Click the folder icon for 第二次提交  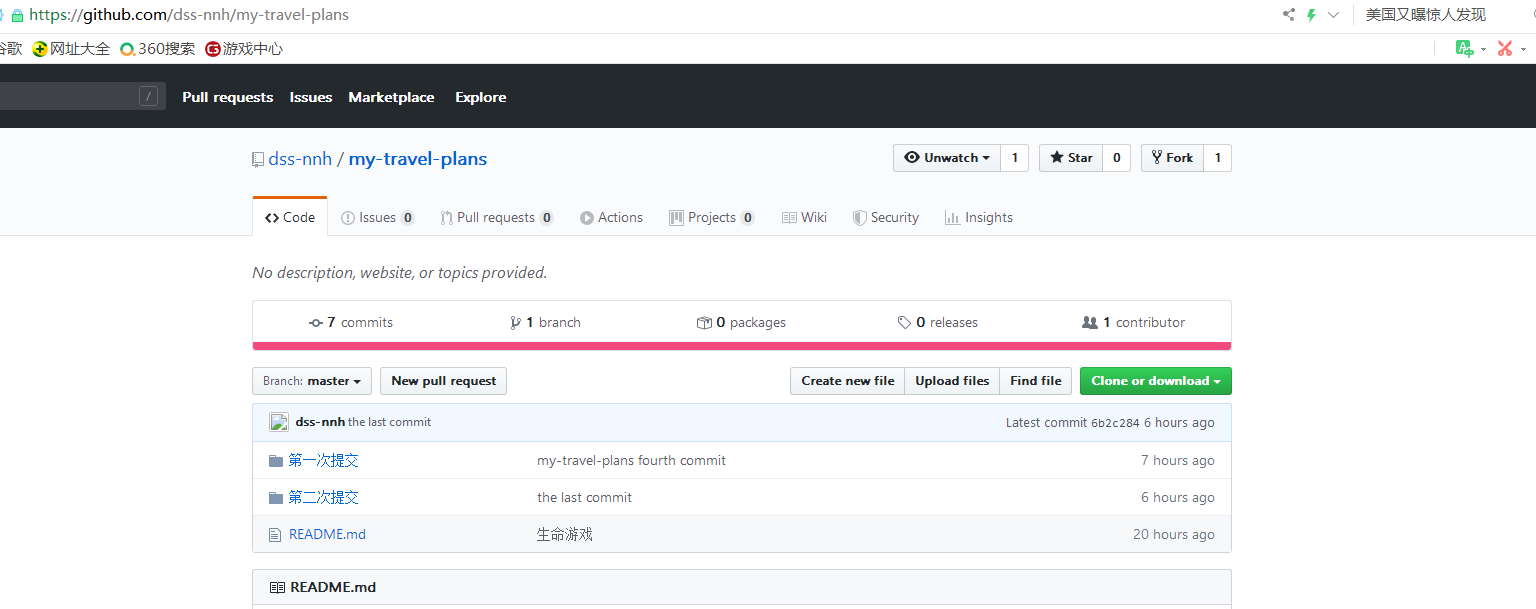pyautogui.click(x=276, y=498)
